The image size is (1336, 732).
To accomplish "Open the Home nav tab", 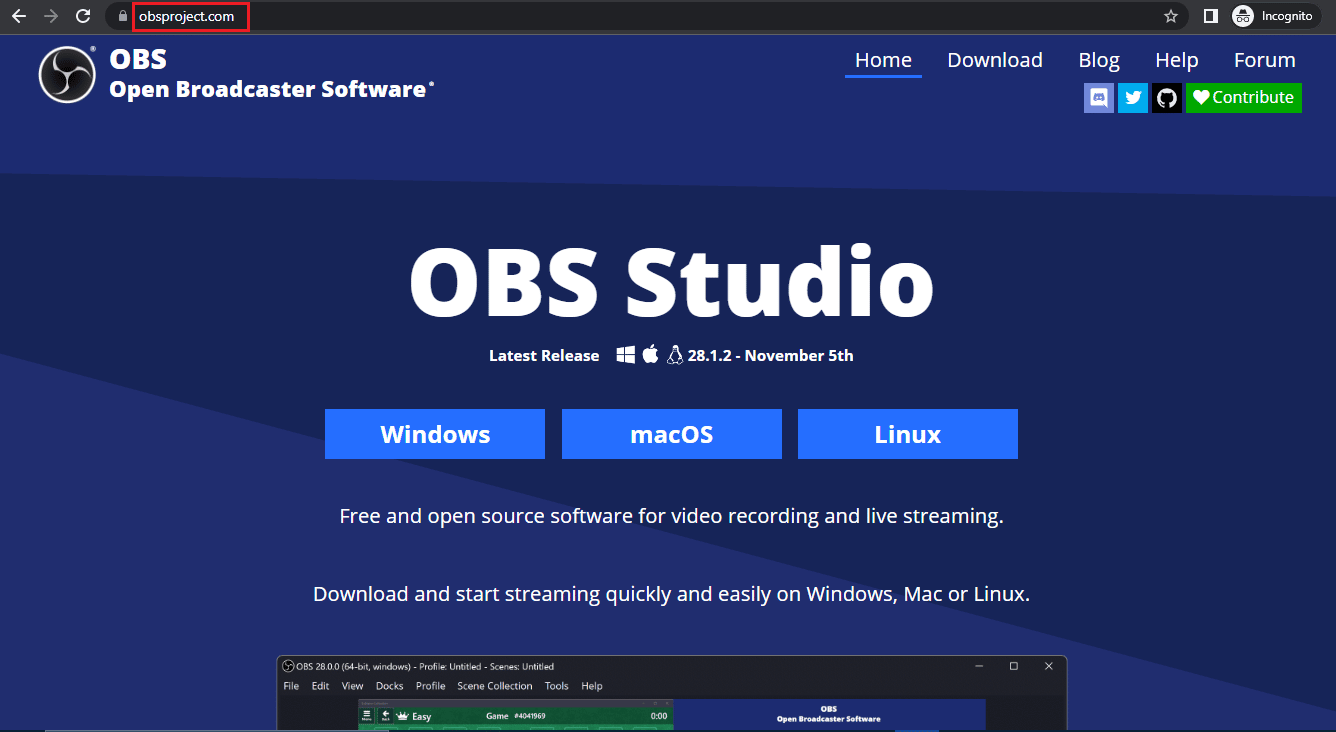I will tap(883, 60).
